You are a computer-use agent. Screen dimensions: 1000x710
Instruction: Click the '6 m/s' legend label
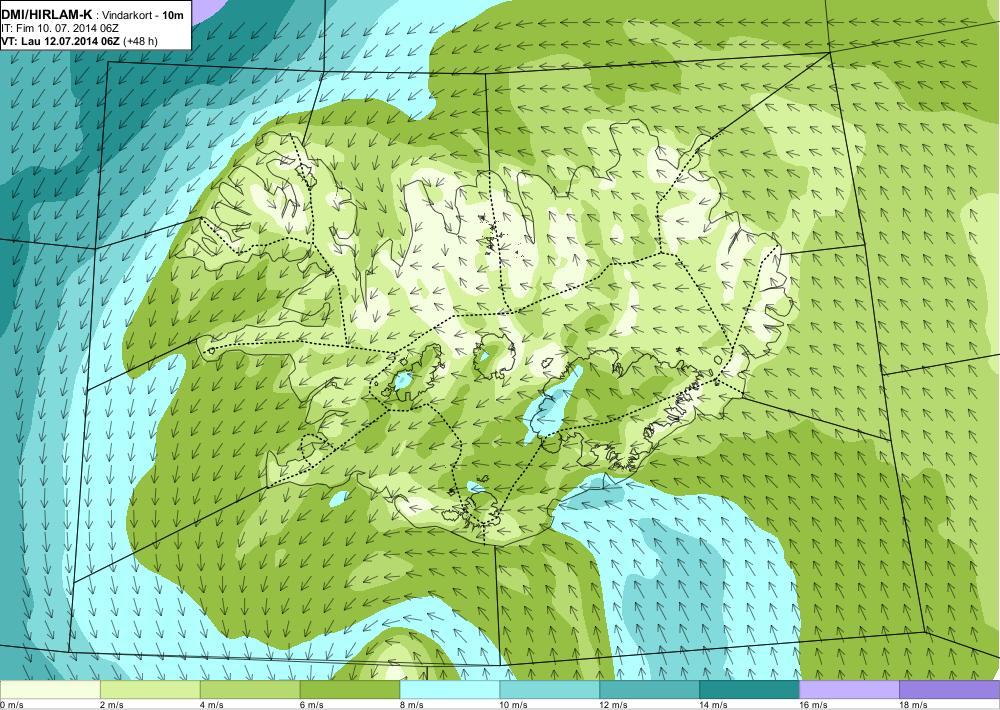point(312,705)
